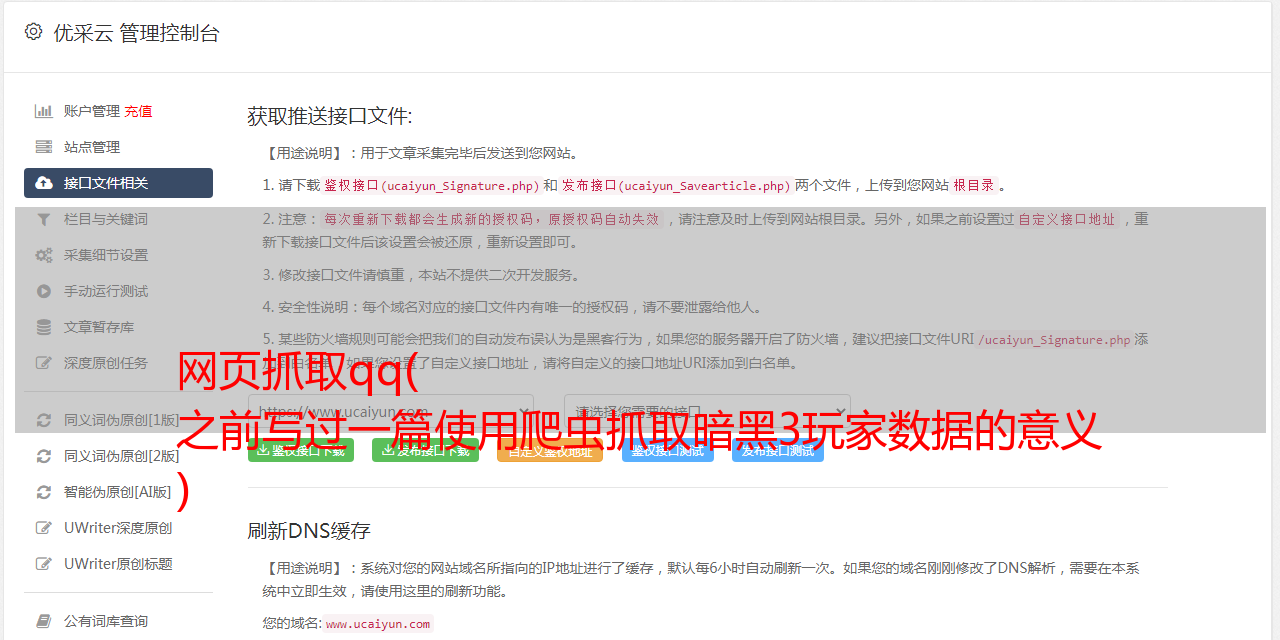Open 手动运行测试 page
The image size is (1280, 640).
coord(106,291)
